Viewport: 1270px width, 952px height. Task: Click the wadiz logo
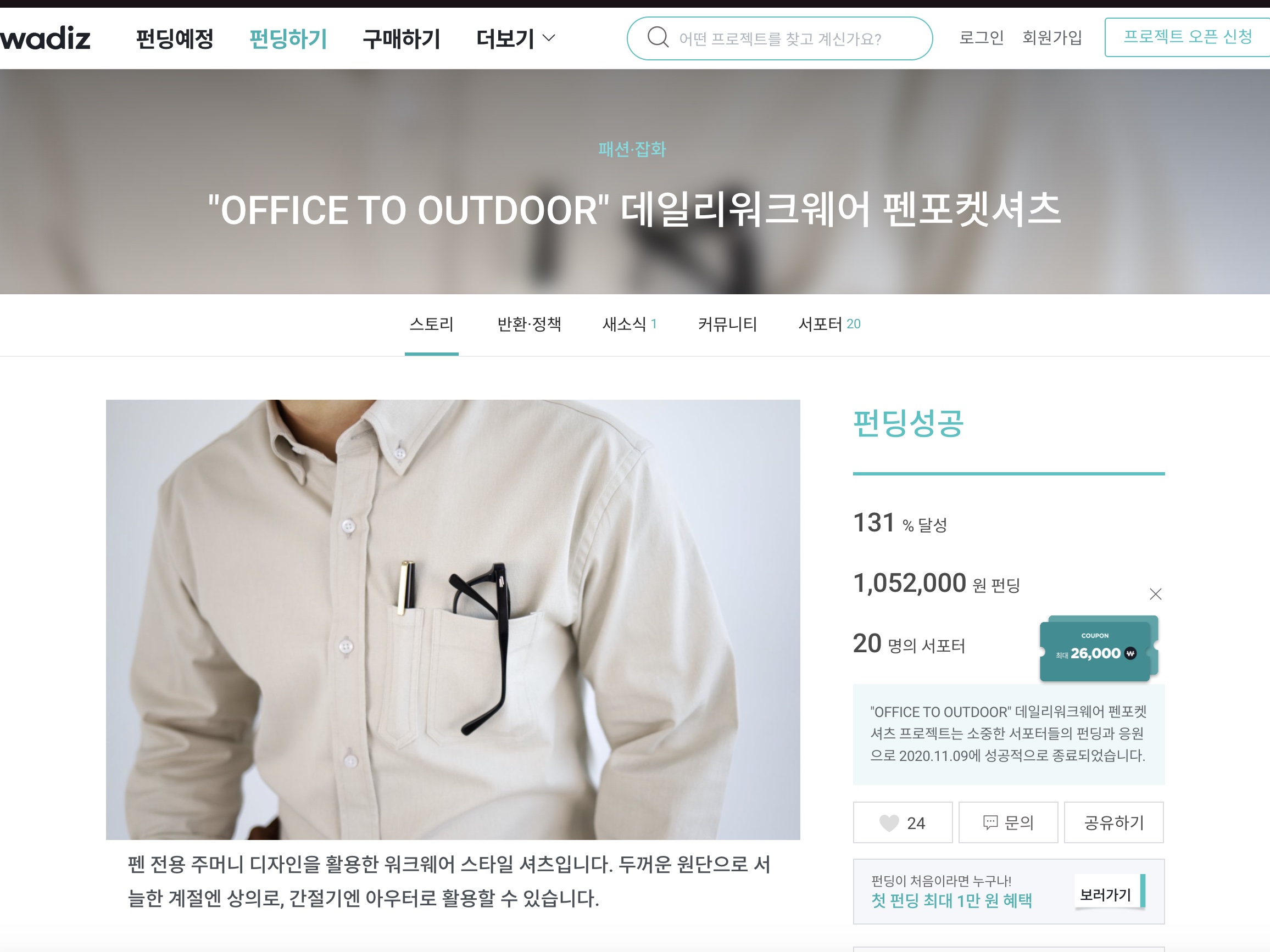[x=45, y=38]
